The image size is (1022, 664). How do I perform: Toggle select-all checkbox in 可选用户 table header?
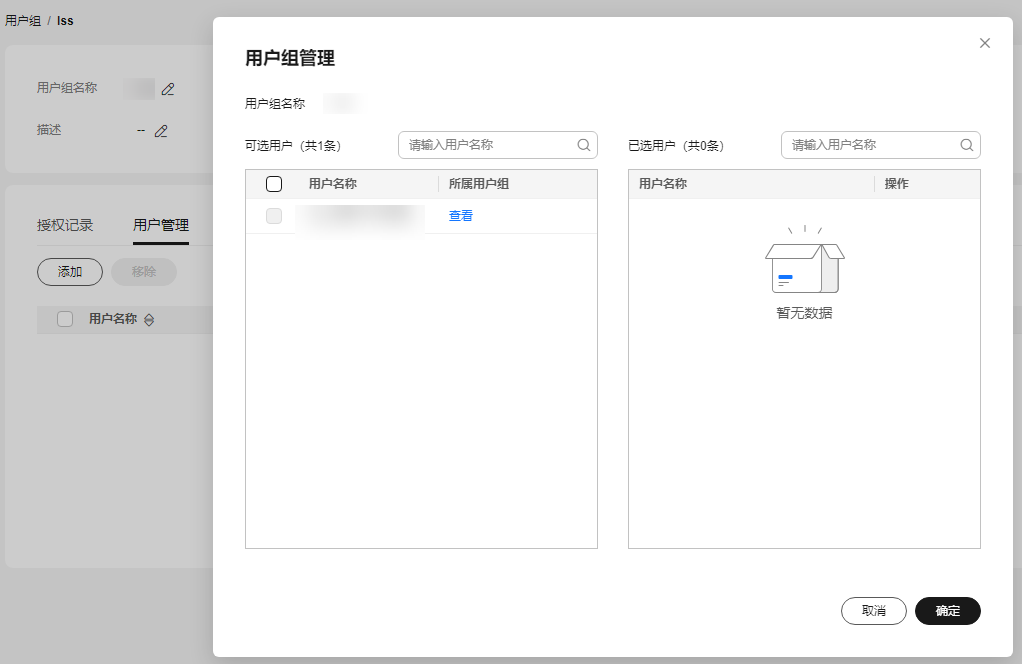pyautogui.click(x=274, y=184)
